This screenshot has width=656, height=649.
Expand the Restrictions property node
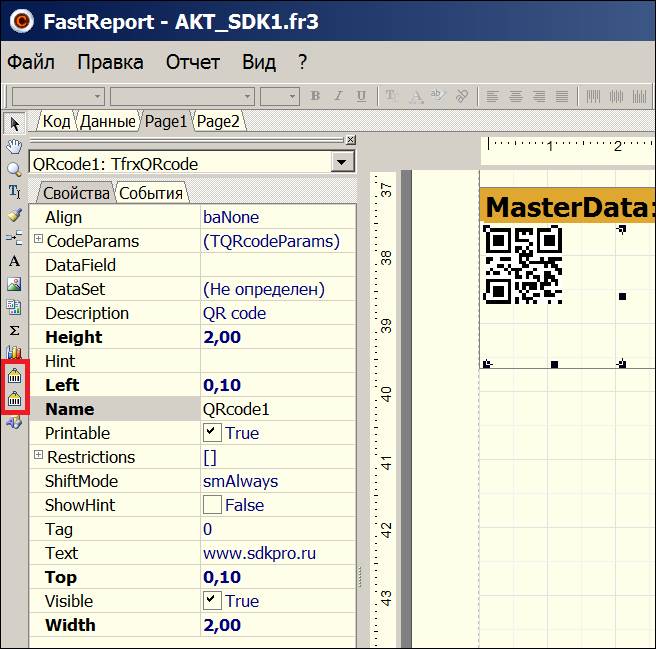pyautogui.click(x=39, y=456)
